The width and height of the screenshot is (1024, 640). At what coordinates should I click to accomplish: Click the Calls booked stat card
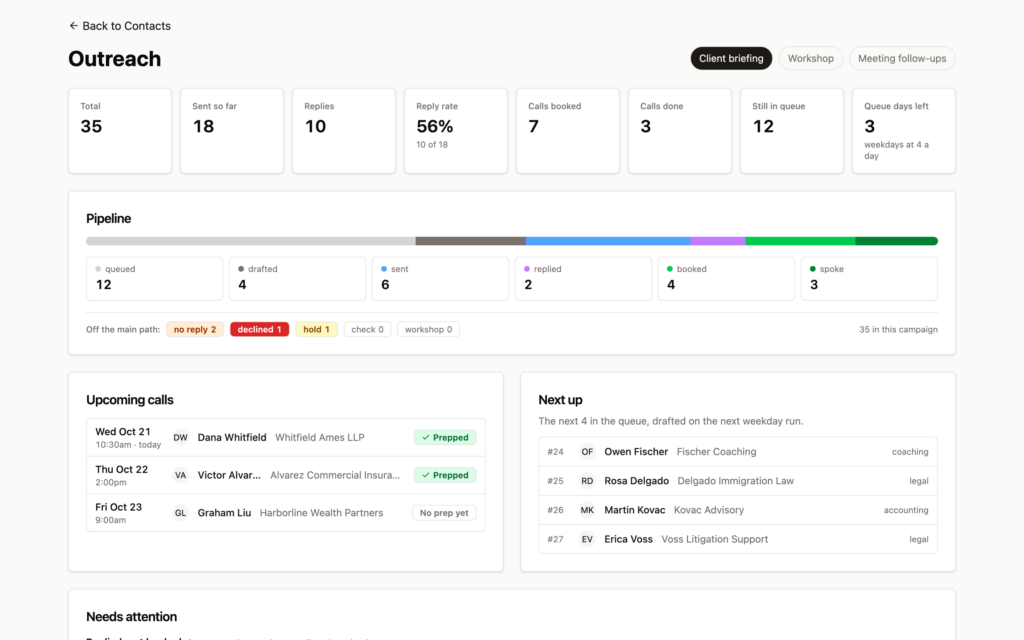(x=568, y=131)
